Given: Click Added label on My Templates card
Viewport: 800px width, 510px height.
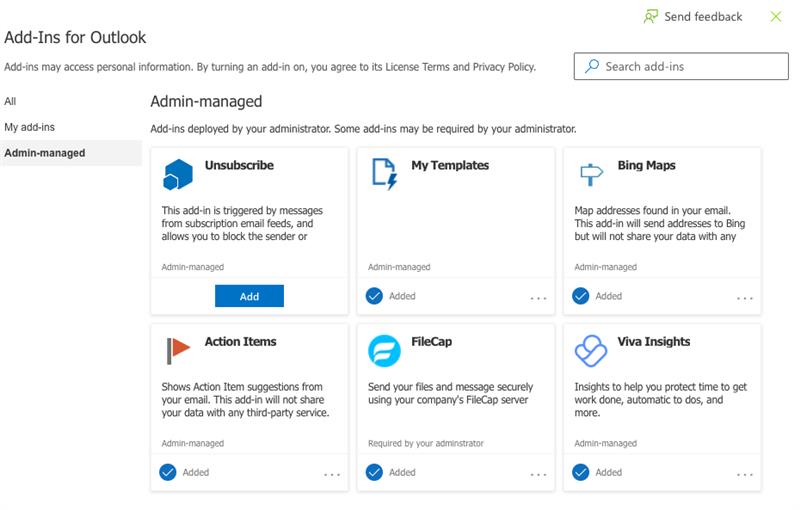Looking at the screenshot, I should click(x=403, y=296).
